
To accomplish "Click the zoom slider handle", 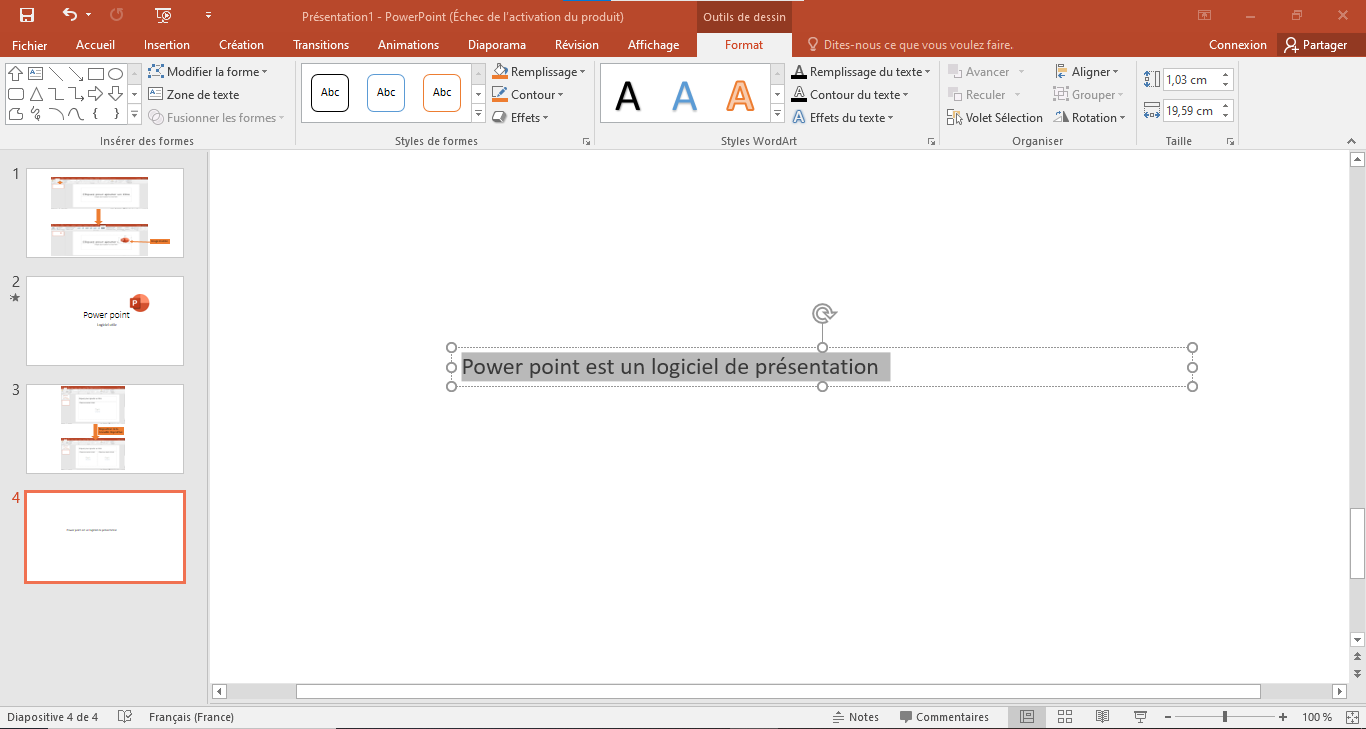I will tap(1225, 717).
